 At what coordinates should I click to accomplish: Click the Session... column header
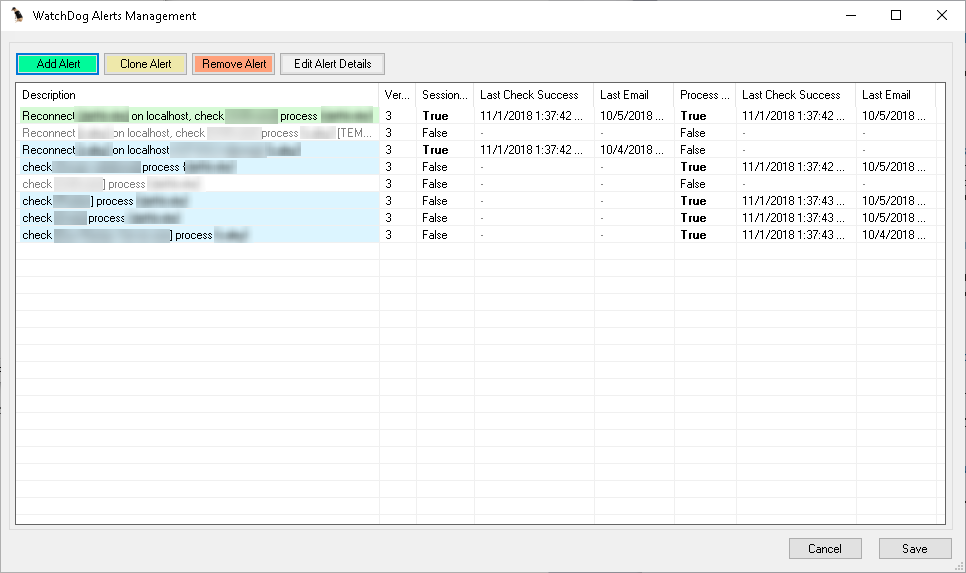[x=445, y=95]
